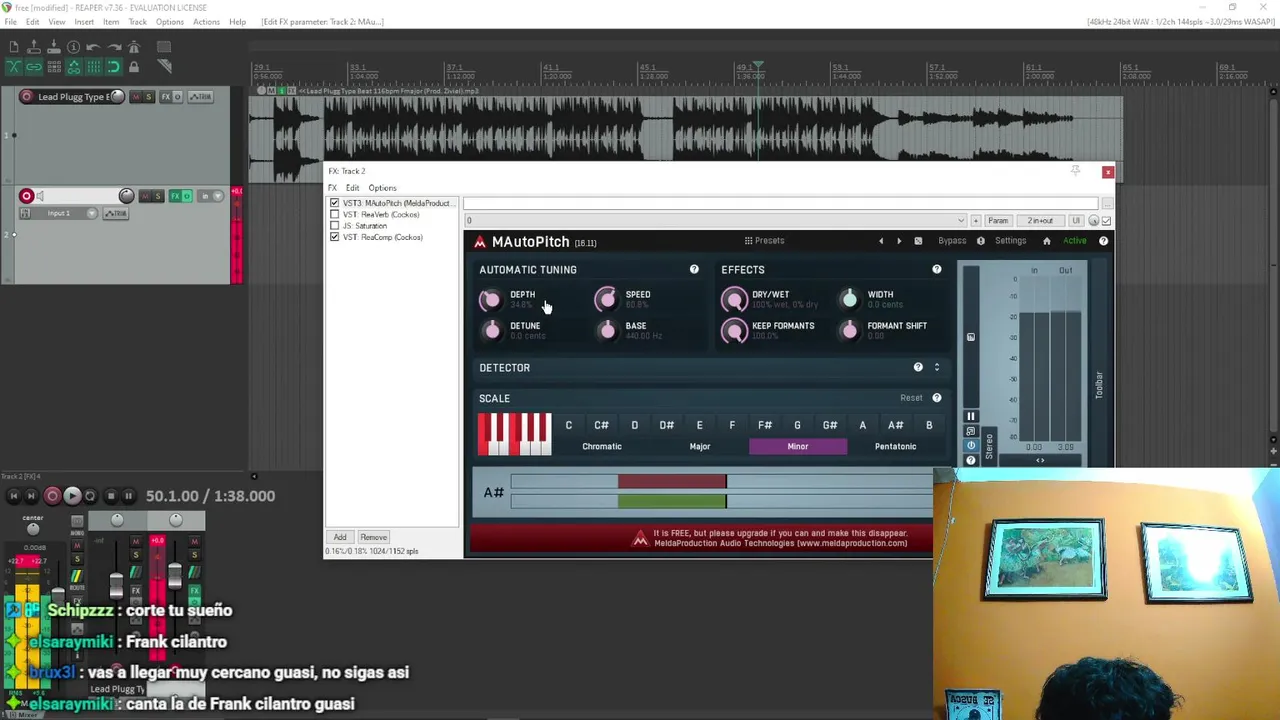The height and width of the screenshot is (720, 1280).
Task: Click the randomize preset icon in MAutoPitch
Action: [918, 241]
